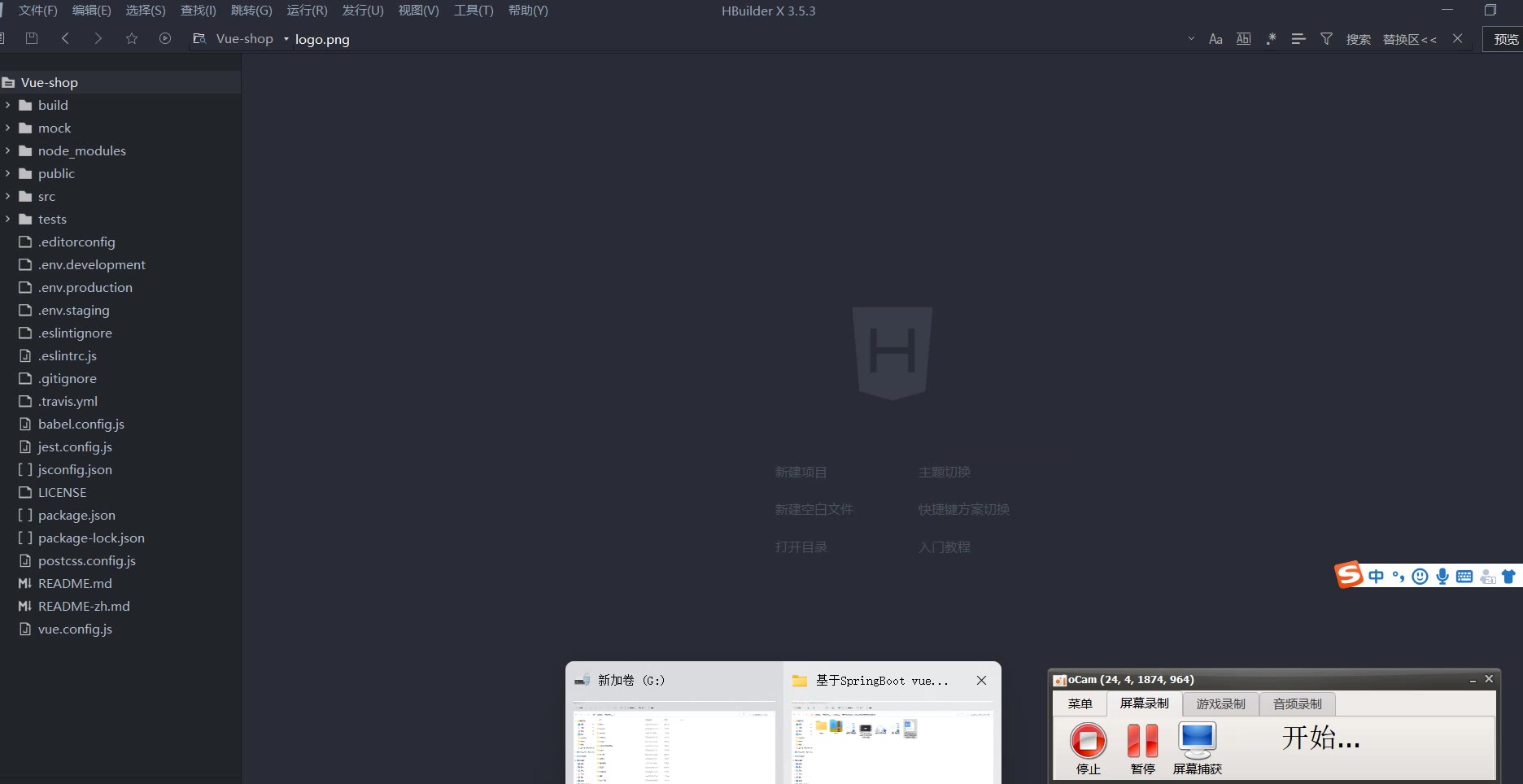Viewport: 1523px width, 784px height.
Task: Click the filter funnel icon
Action: pos(1326,39)
